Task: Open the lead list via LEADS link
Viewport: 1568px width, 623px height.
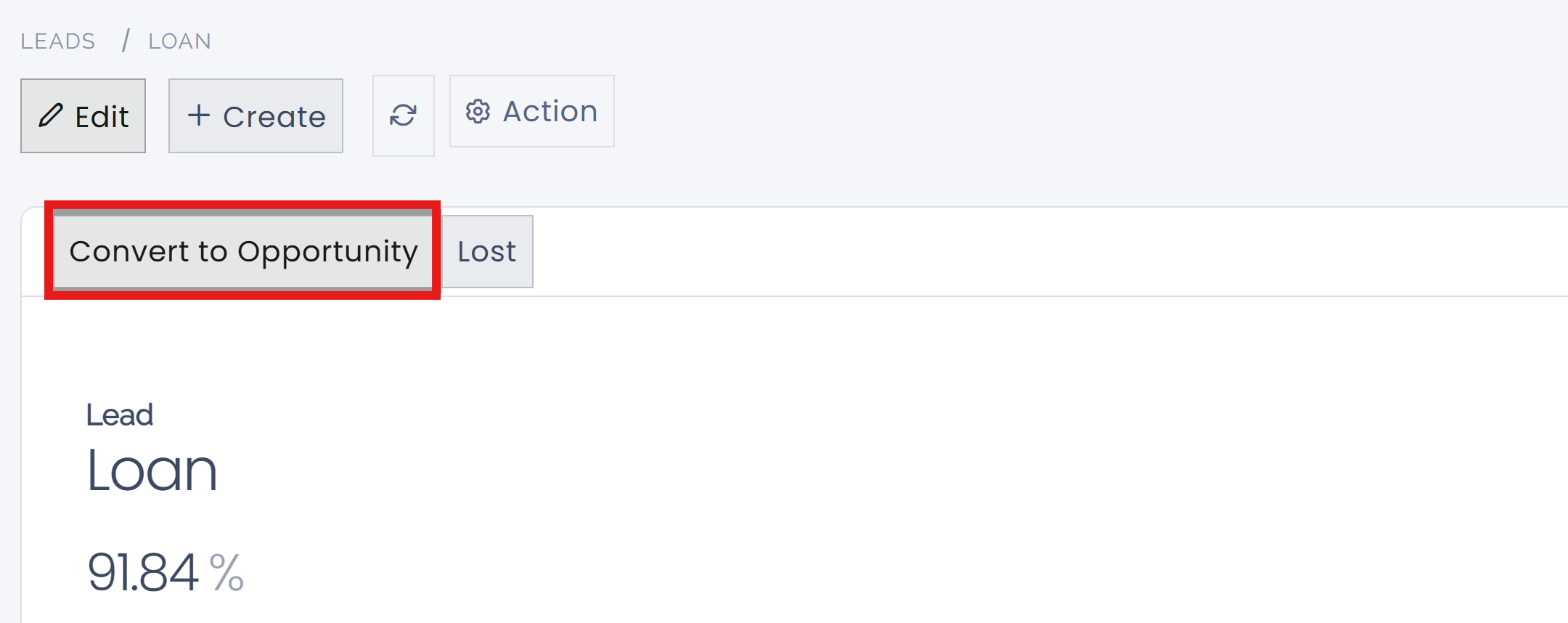Action: pos(58,41)
